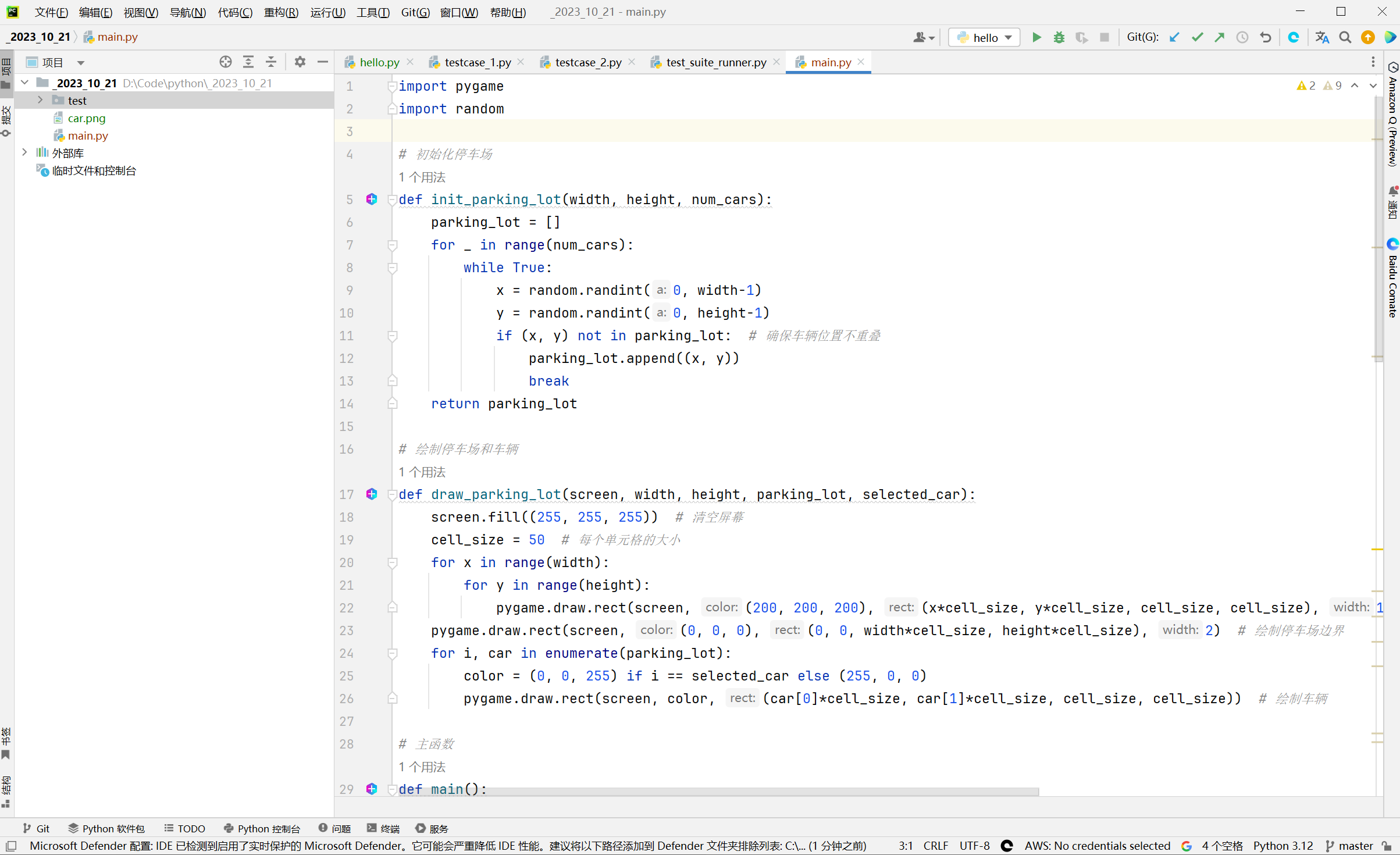The width and height of the screenshot is (1400, 855).
Task: Click the editor horizontal scrollbar
Action: click(x=719, y=792)
